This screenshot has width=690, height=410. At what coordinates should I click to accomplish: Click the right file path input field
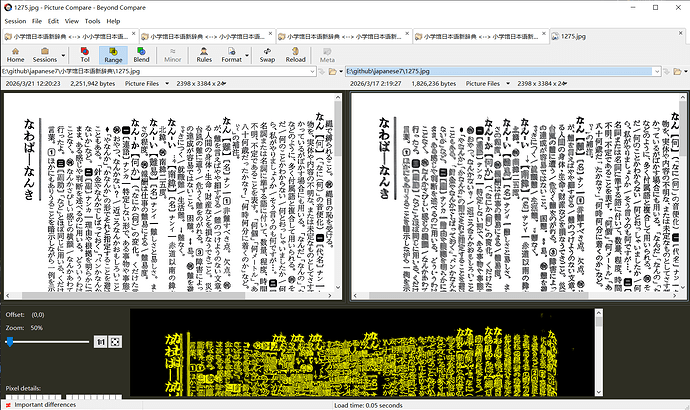pos(499,71)
